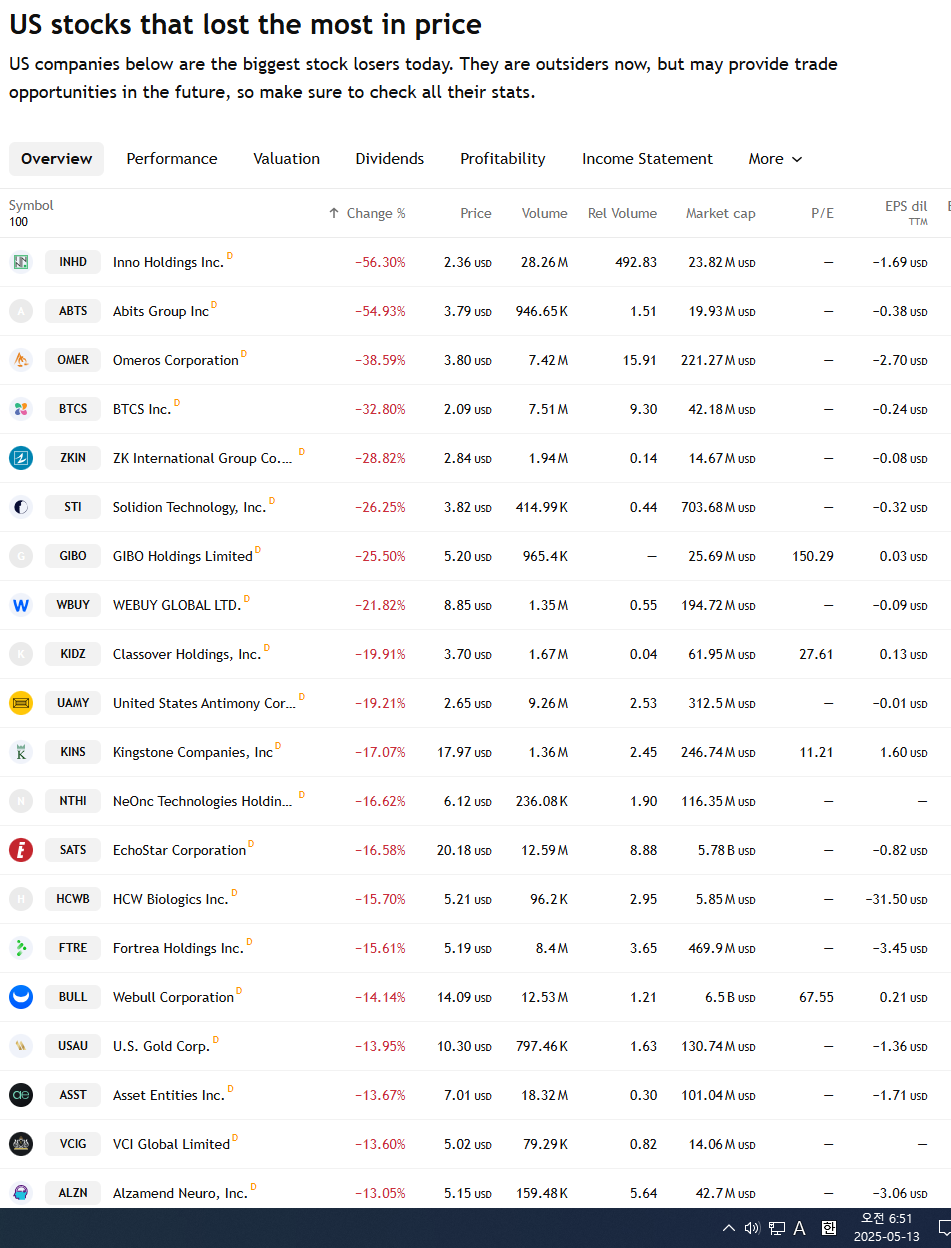The width and height of the screenshot is (951, 1248).
Task: Click GIBO's P/E value 150.29
Action: [x=813, y=556]
